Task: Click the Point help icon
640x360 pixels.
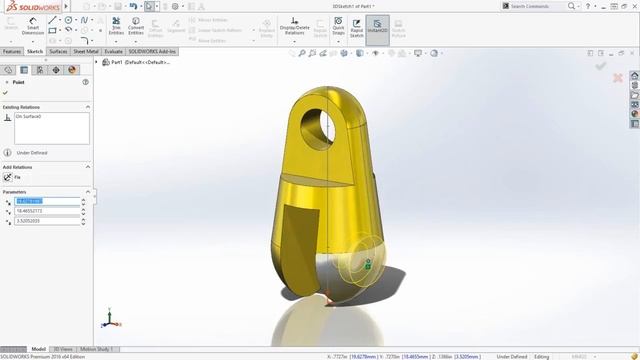Action: tap(85, 82)
